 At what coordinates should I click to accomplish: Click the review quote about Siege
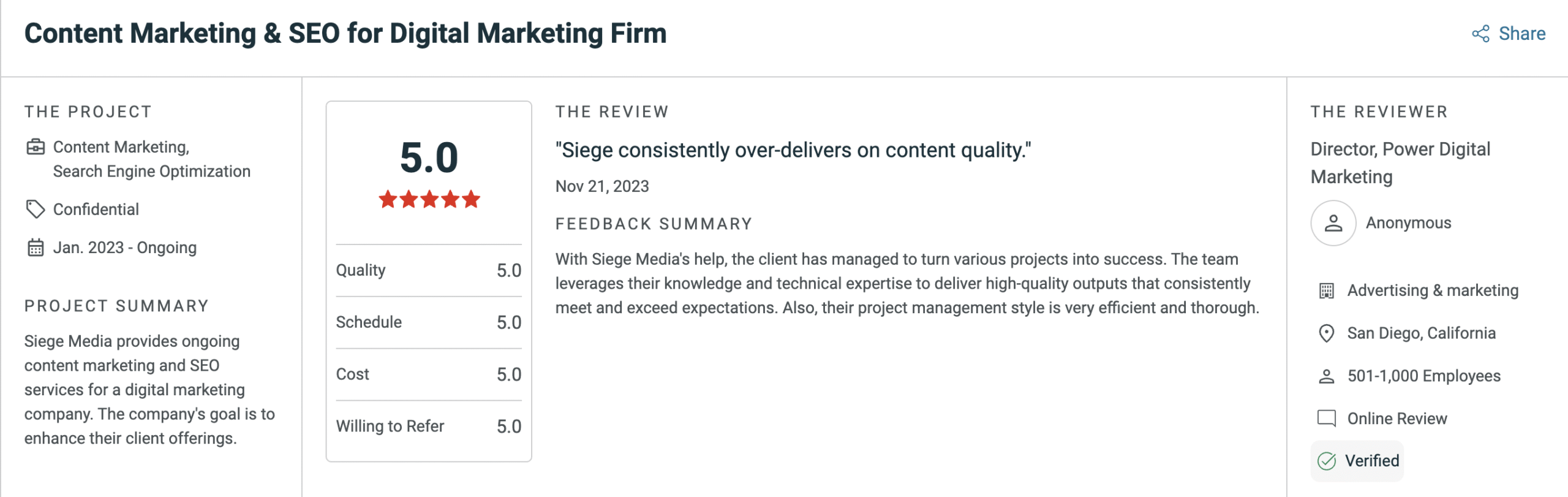click(x=793, y=150)
